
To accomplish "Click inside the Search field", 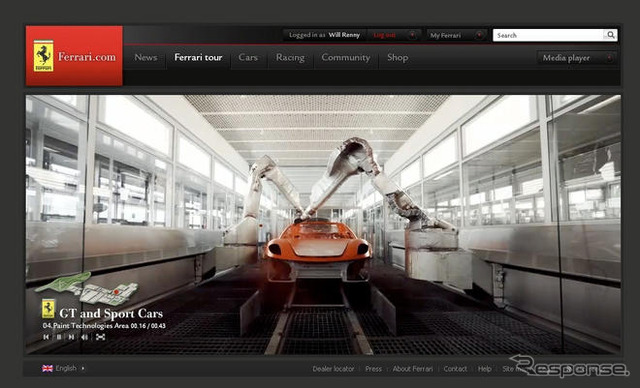I will [x=548, y=35].
